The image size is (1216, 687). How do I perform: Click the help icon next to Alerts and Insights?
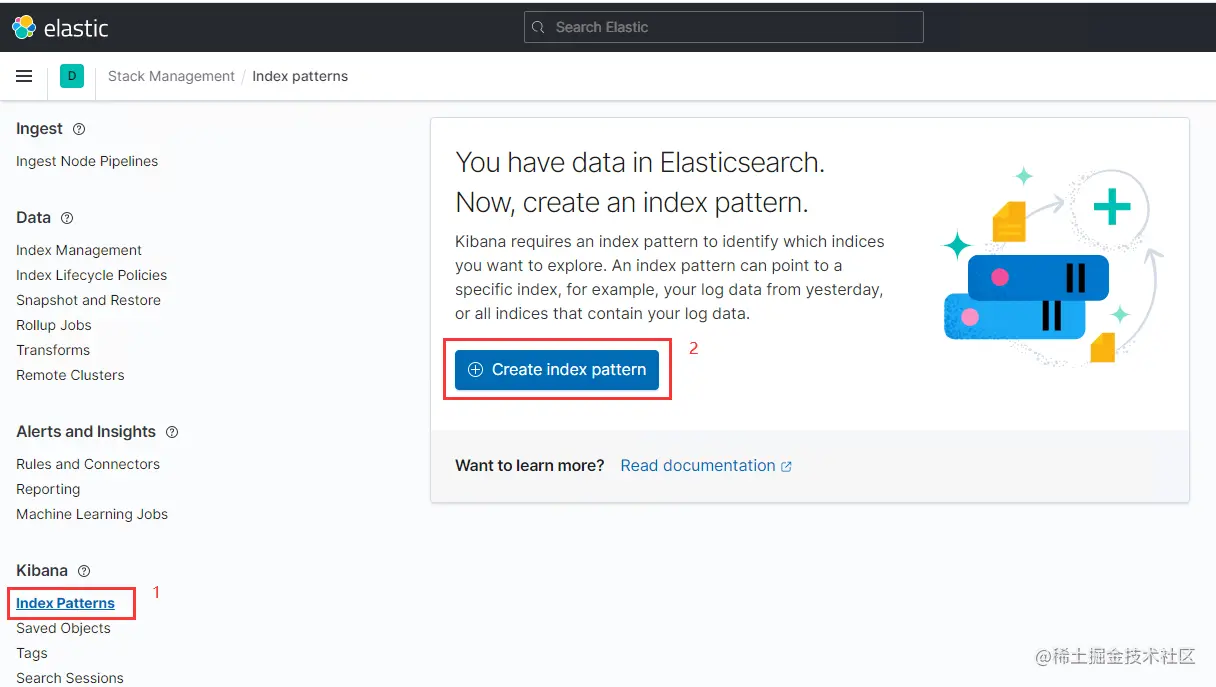[x=172, y=432]
